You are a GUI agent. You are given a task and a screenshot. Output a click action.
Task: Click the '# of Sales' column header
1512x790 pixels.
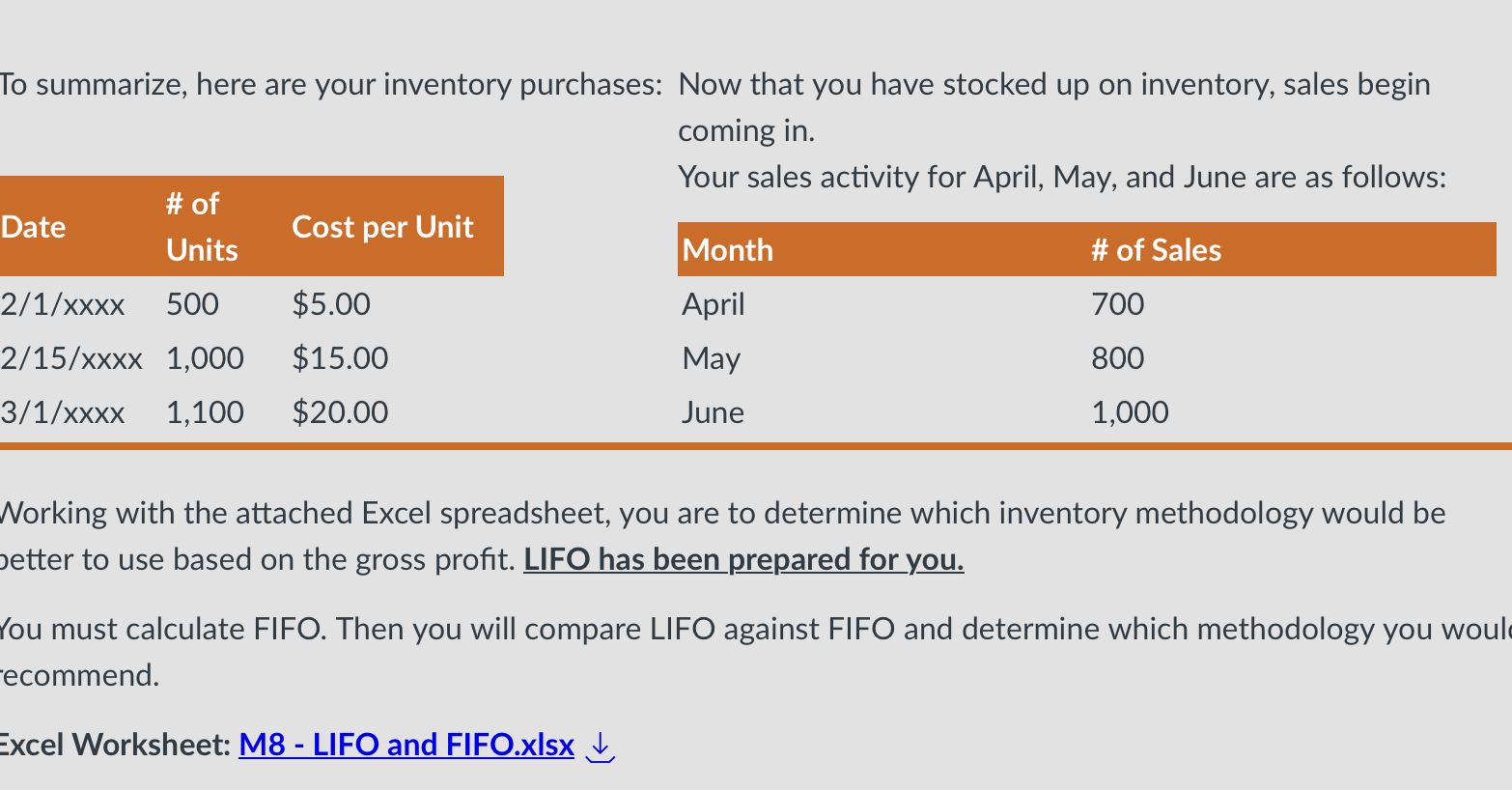[1156, 250]
